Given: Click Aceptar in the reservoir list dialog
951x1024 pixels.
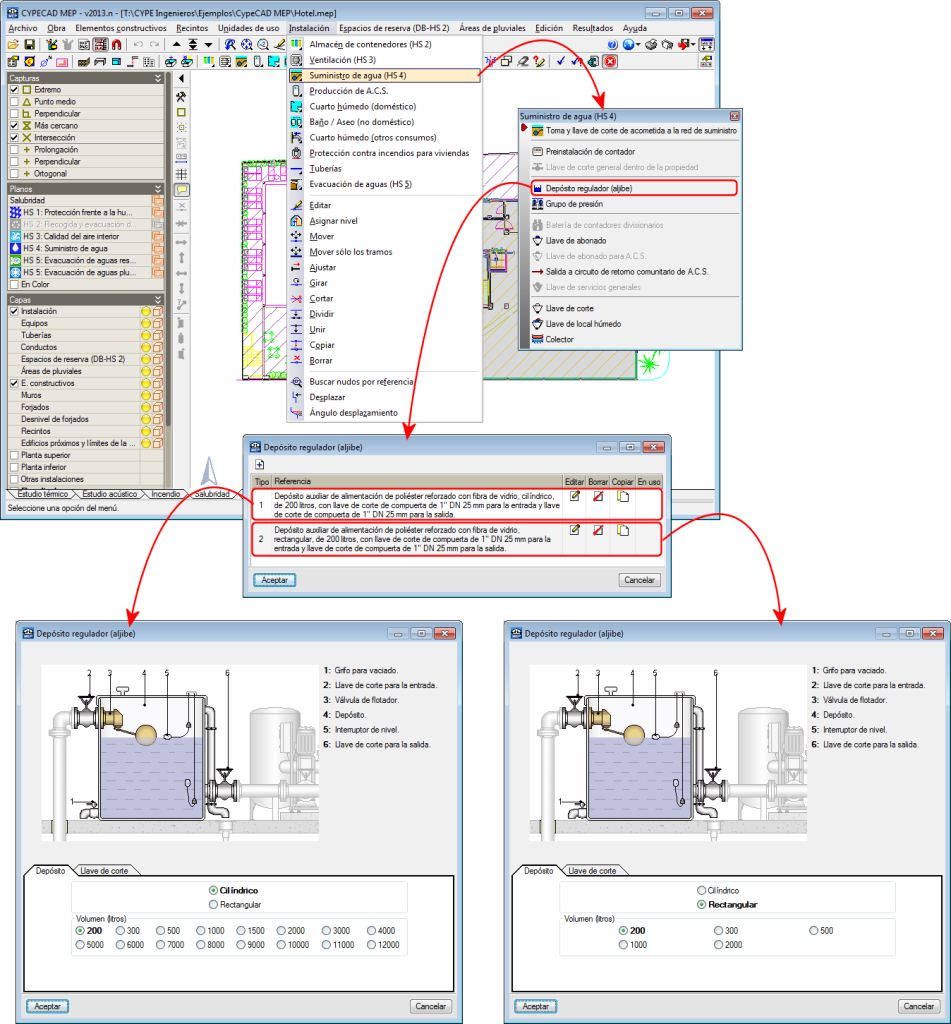Looking at the screenshot, I should coord(274,580).
